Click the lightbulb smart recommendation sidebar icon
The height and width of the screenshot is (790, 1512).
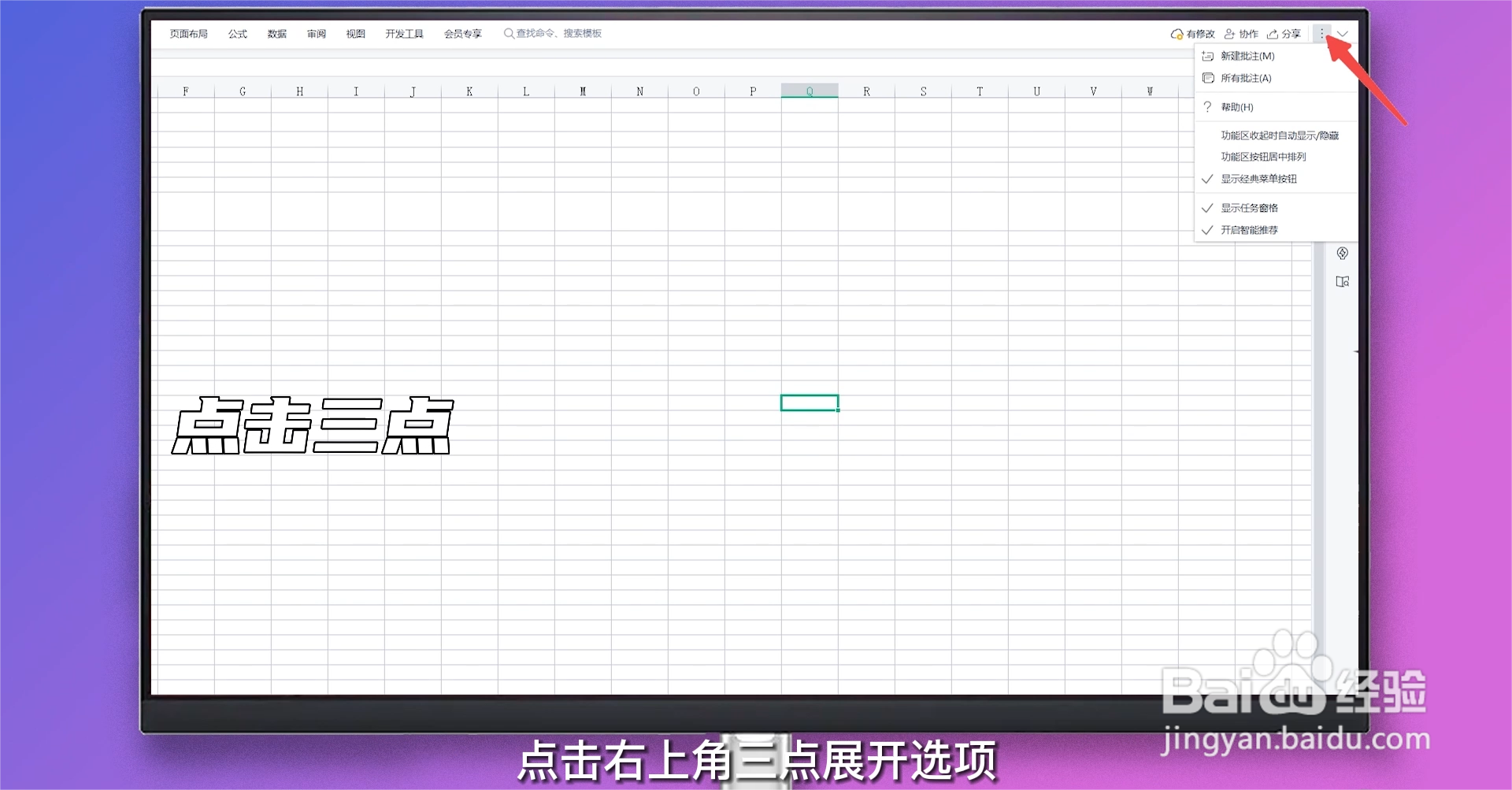coord(1343,254)
